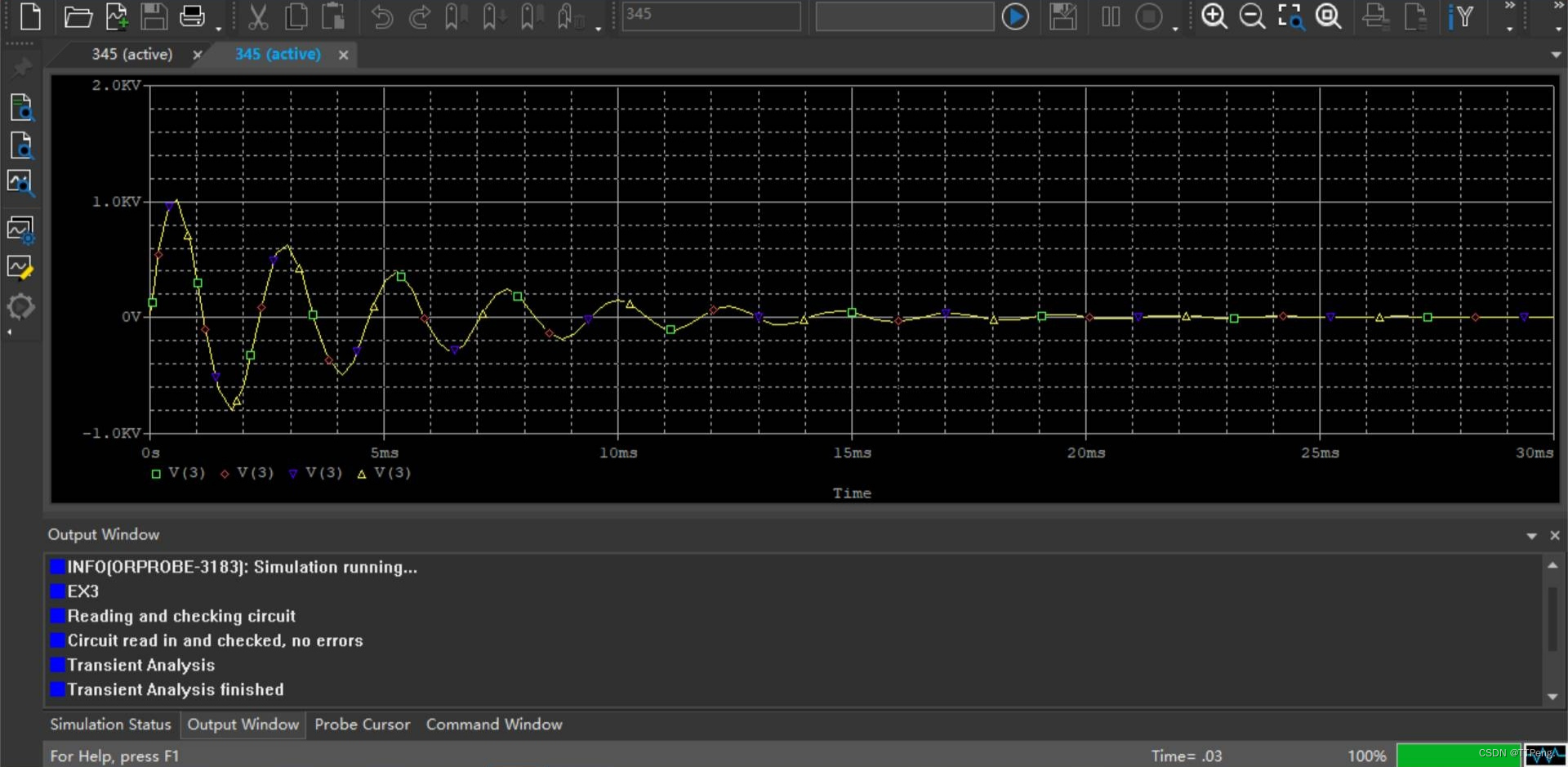Zoom out on the plot
The image size is (1568, 767).
(x=1252, y=16)
